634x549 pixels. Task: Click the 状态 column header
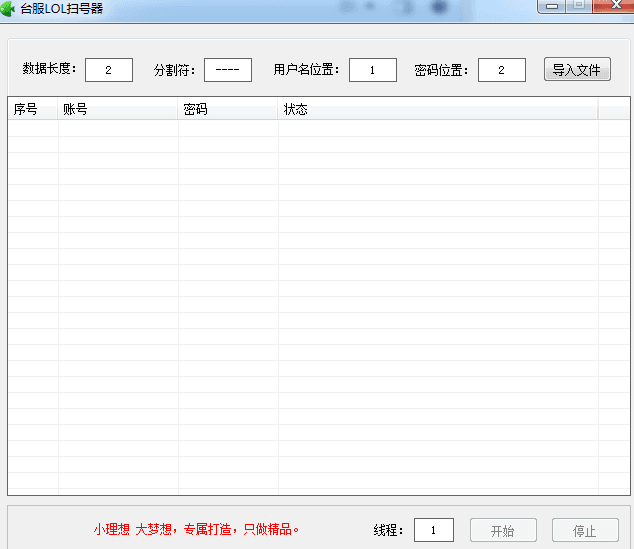438,109
